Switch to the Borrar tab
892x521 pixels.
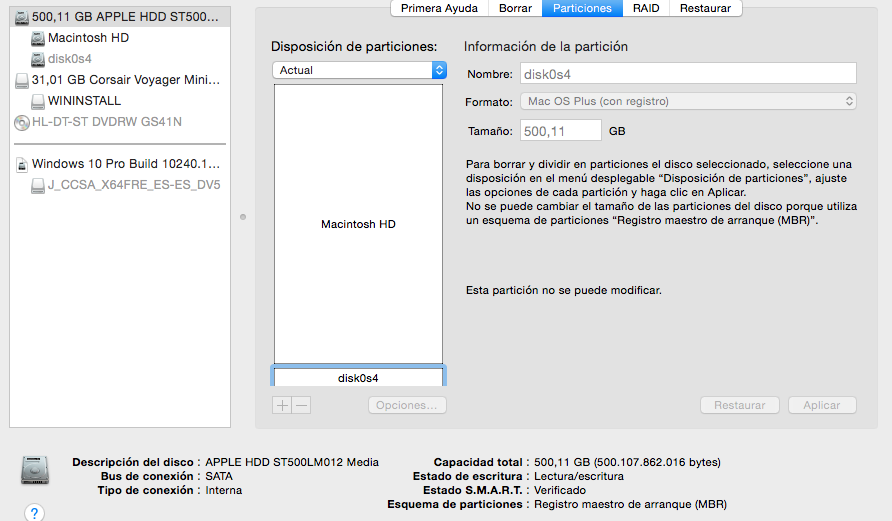pos(515,8)
